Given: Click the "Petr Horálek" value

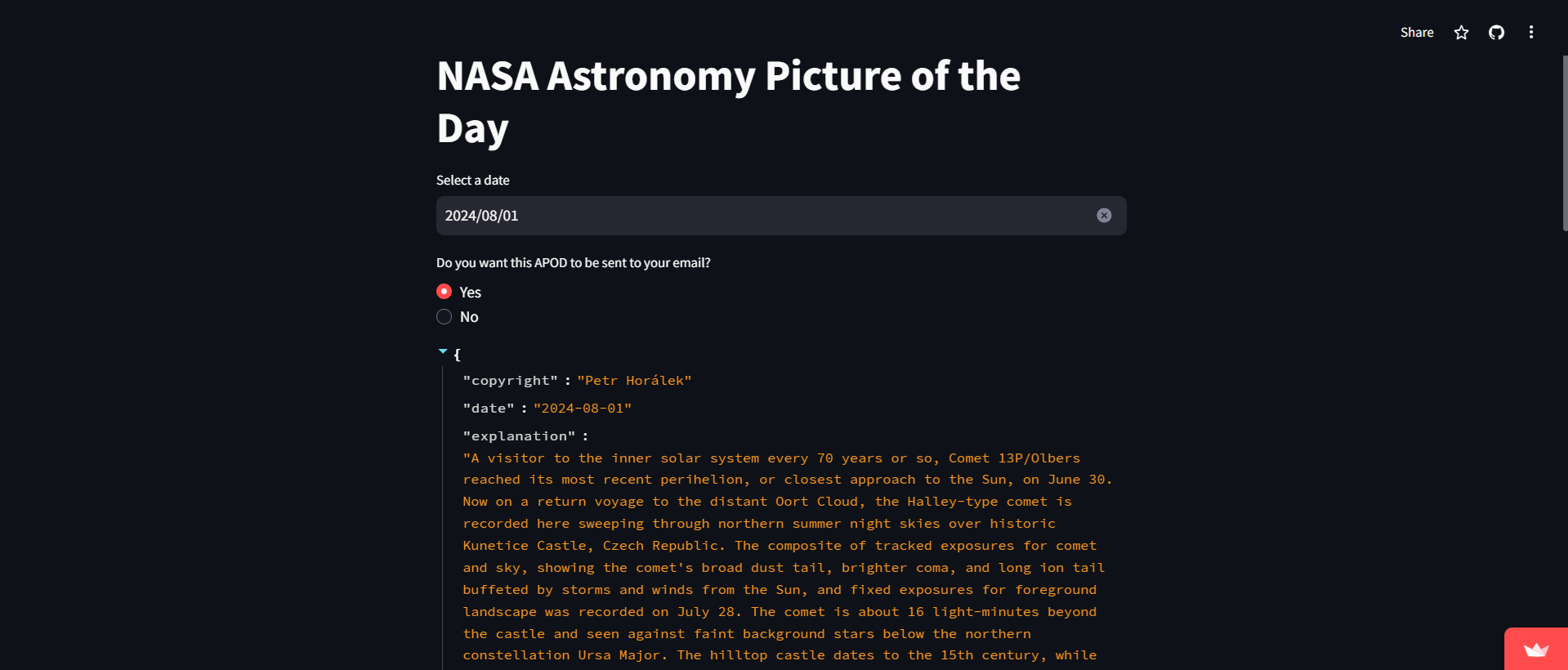Looking at the screenshot, I should 634,381.
